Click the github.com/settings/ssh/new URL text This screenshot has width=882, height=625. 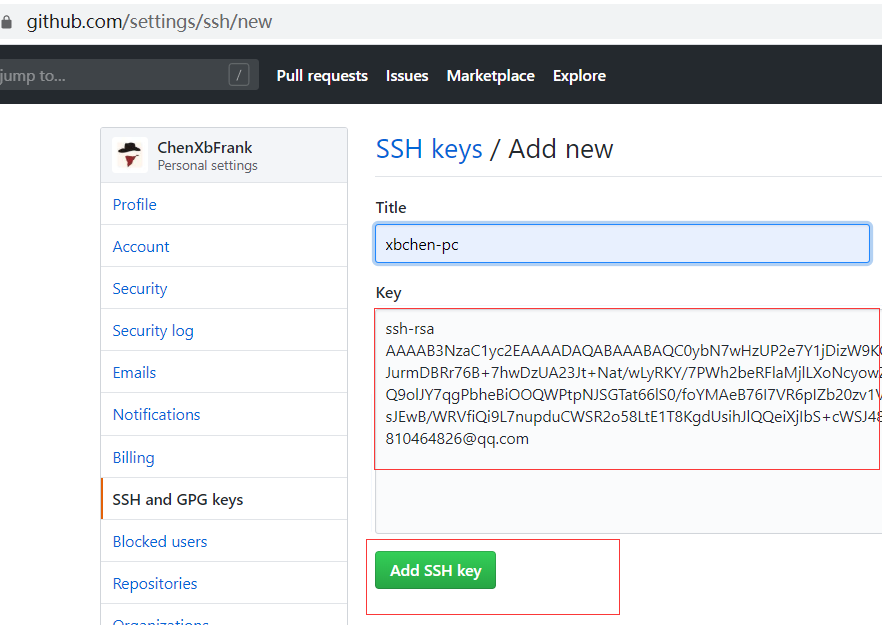pyautogui.click(x=149, y=22)
